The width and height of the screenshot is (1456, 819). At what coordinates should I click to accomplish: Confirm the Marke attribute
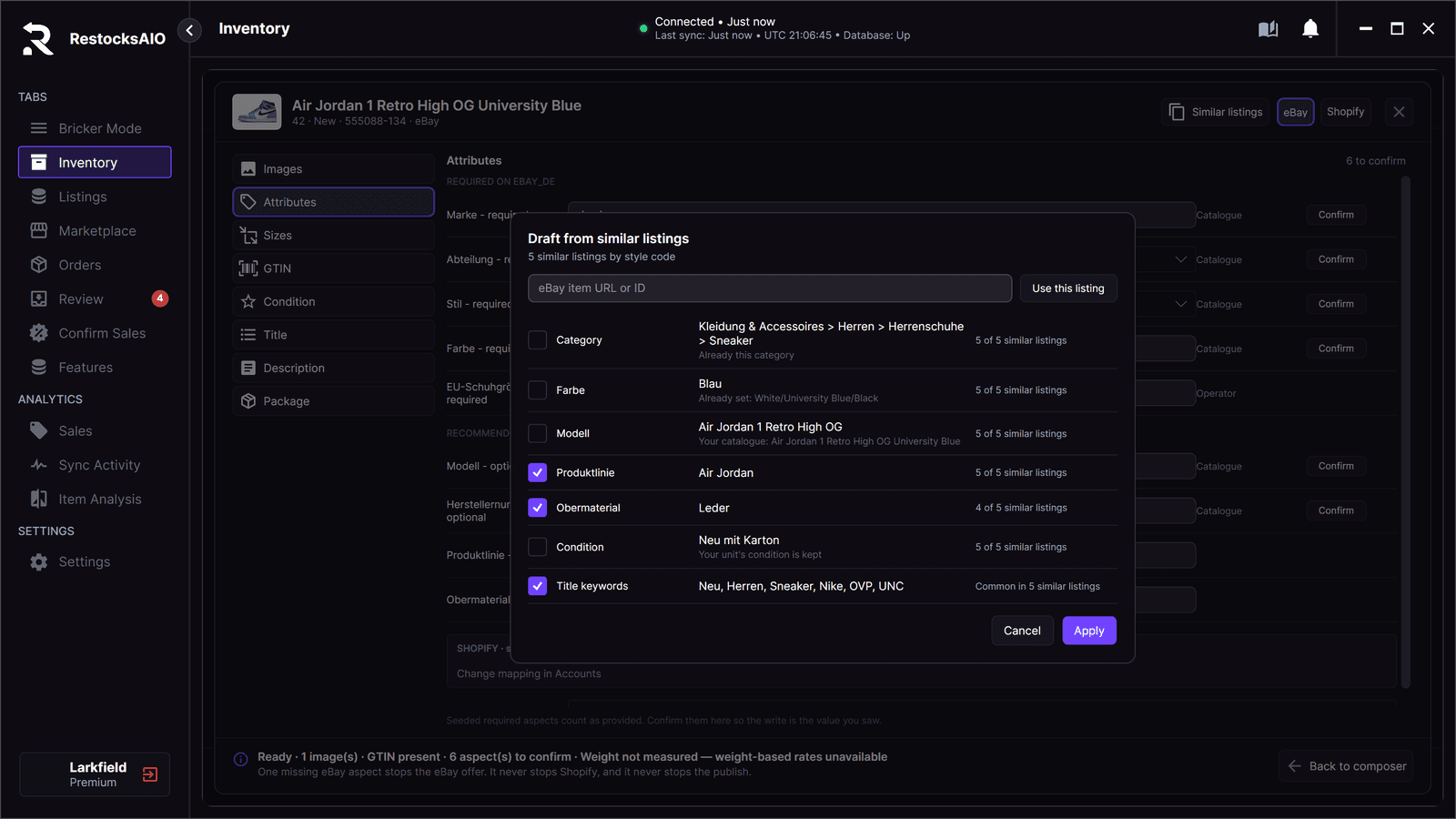tap(1336, 215)
